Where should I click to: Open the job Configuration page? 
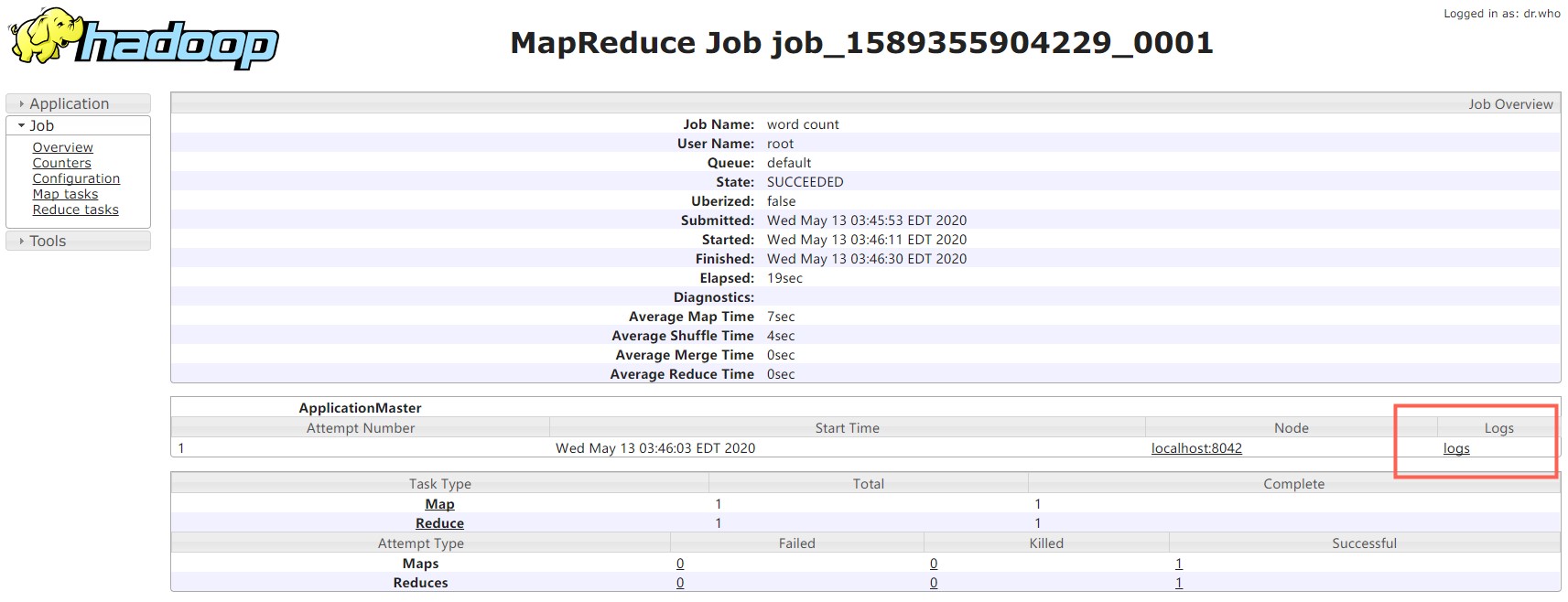click(76, 178)
